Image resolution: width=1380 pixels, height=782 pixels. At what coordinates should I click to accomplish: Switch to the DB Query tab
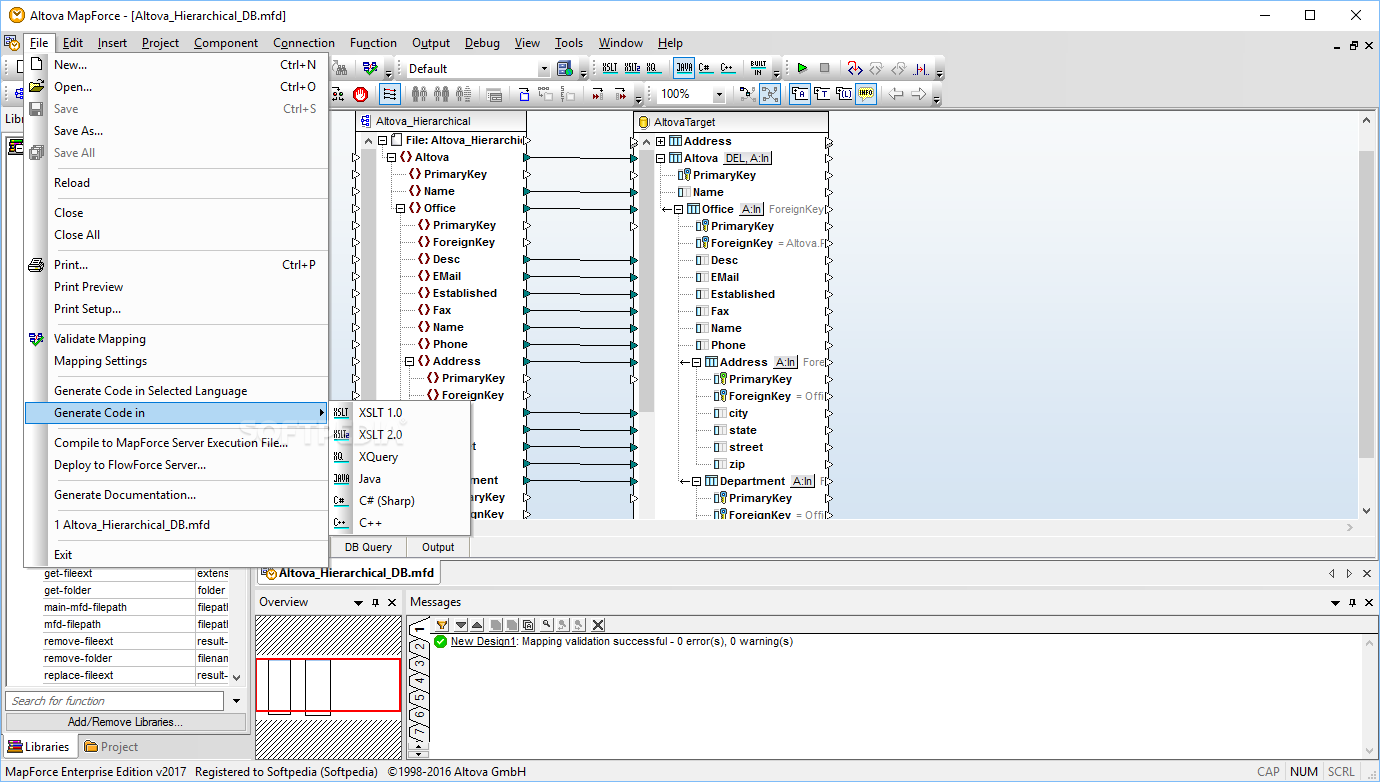coord(368,547)
